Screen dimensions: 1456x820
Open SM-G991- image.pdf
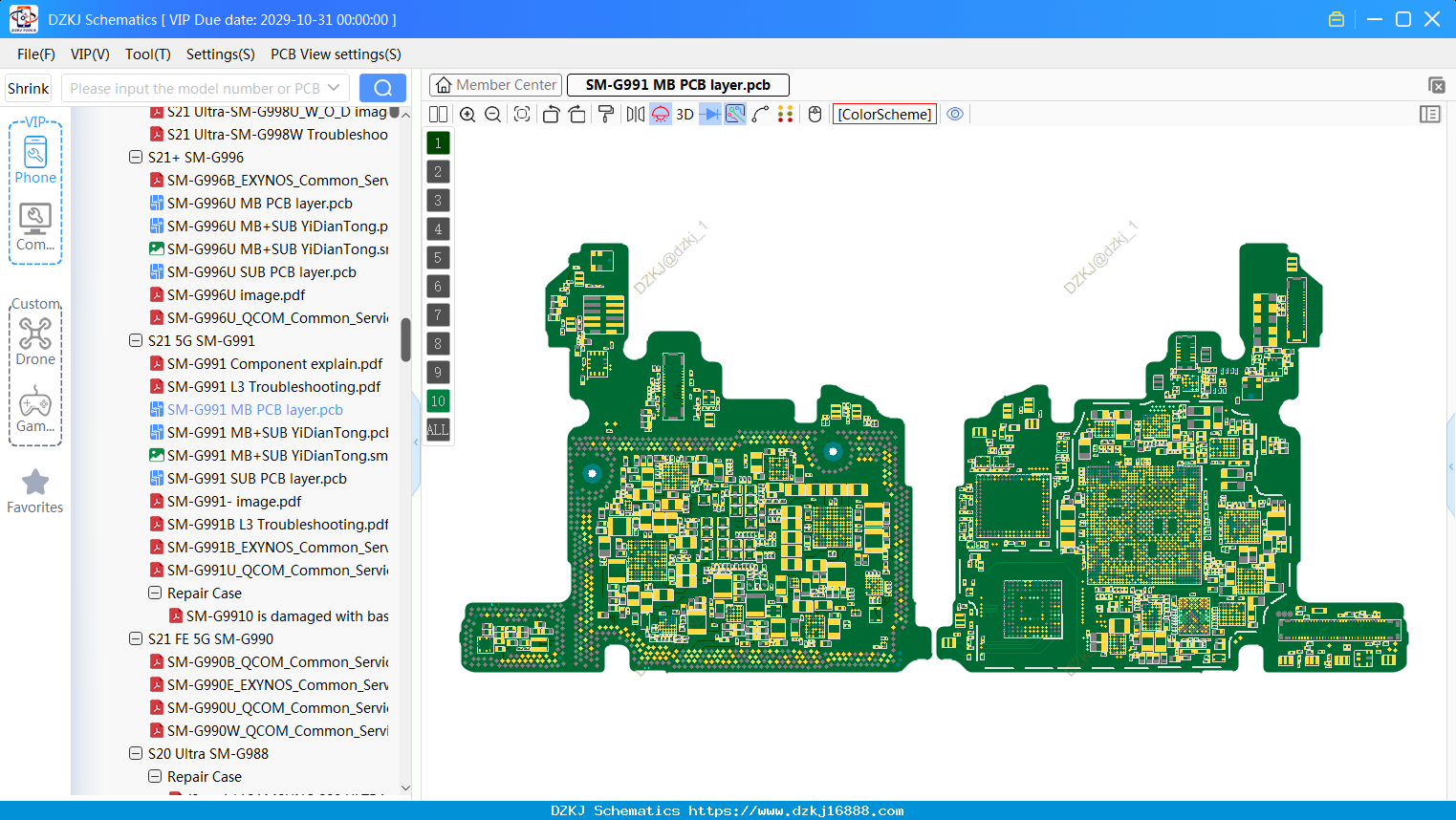(234, 501)
